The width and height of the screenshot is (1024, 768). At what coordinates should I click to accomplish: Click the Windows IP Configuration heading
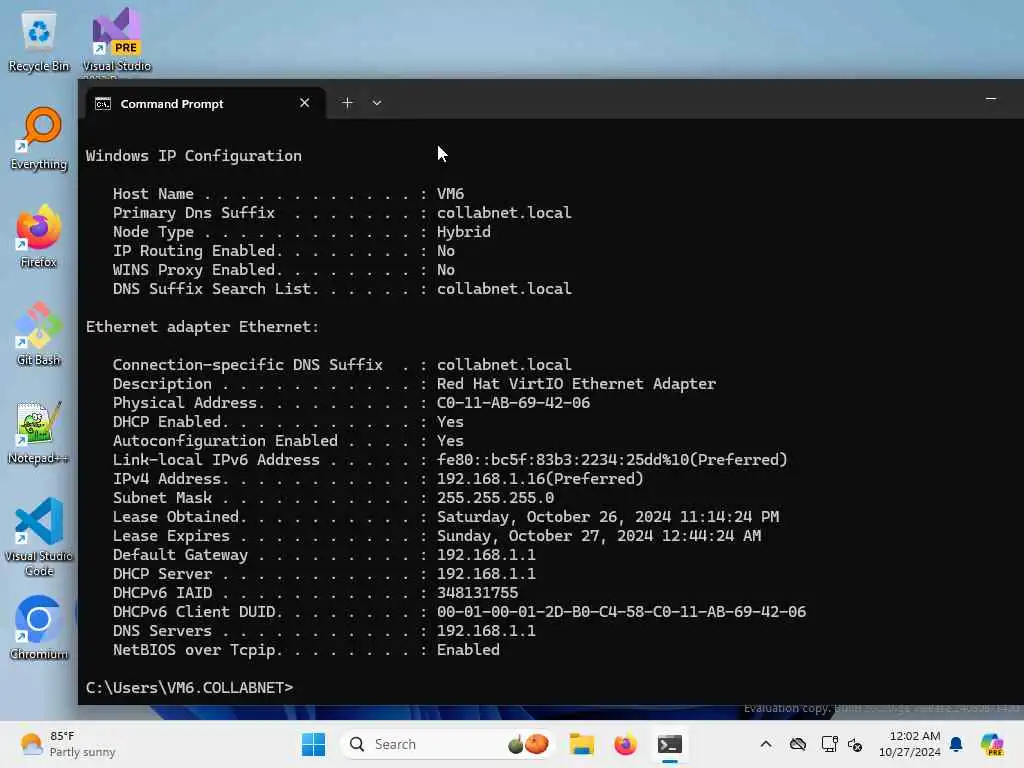coord(194,156)
